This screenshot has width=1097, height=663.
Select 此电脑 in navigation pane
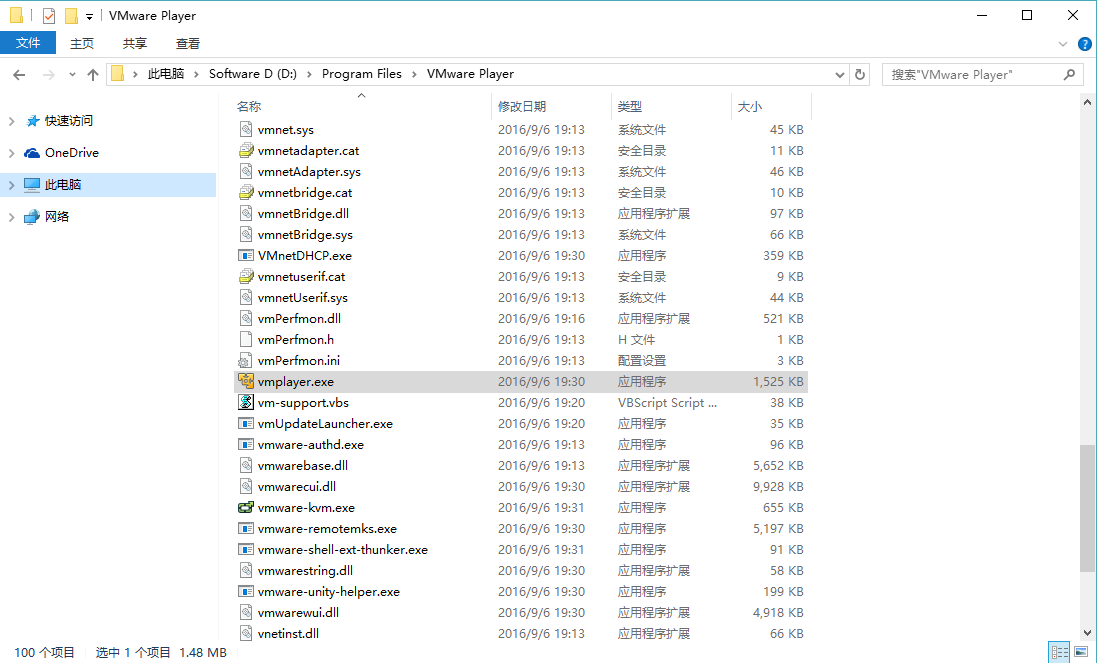pos(108,185)
